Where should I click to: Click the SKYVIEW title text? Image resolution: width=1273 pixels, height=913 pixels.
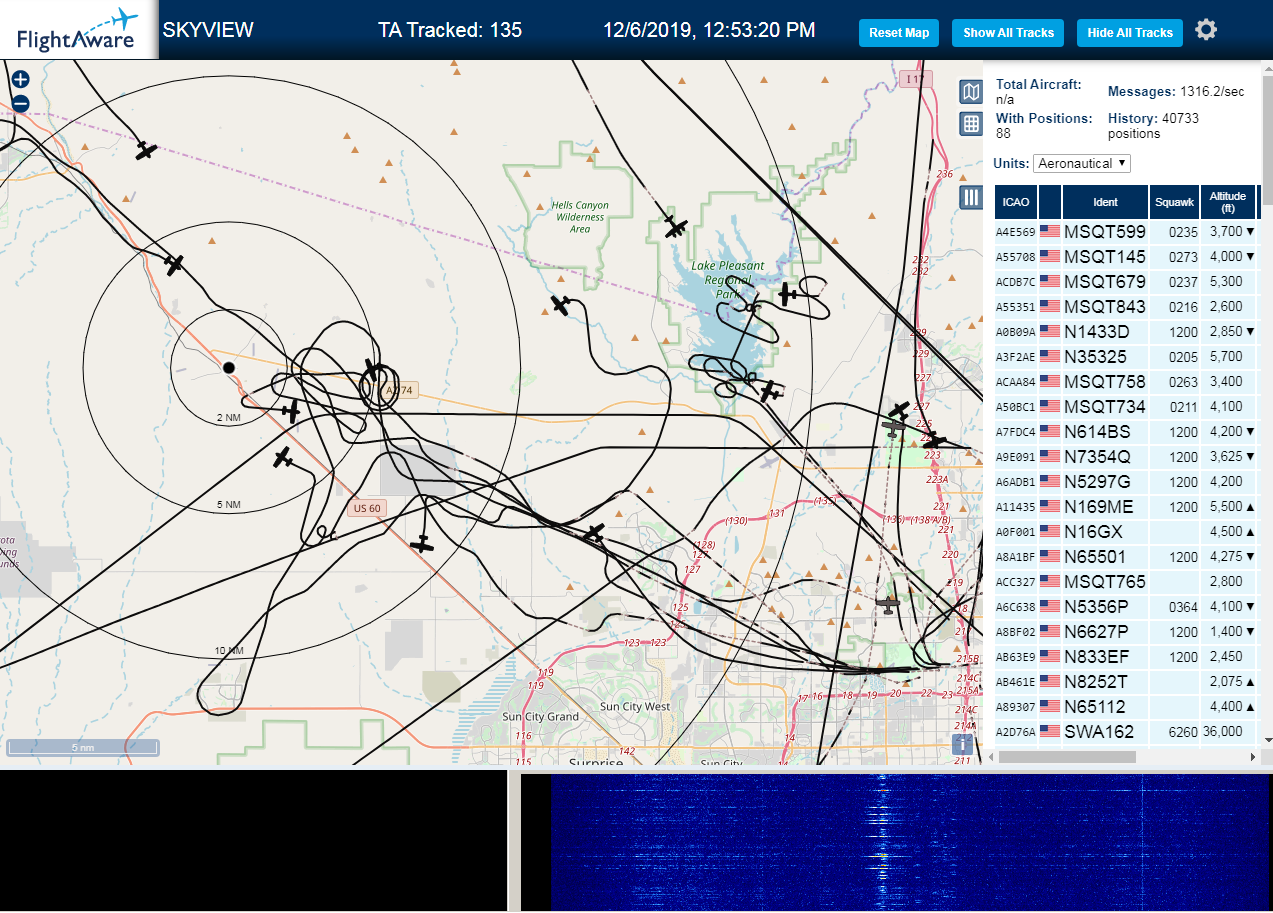(208, 30)
